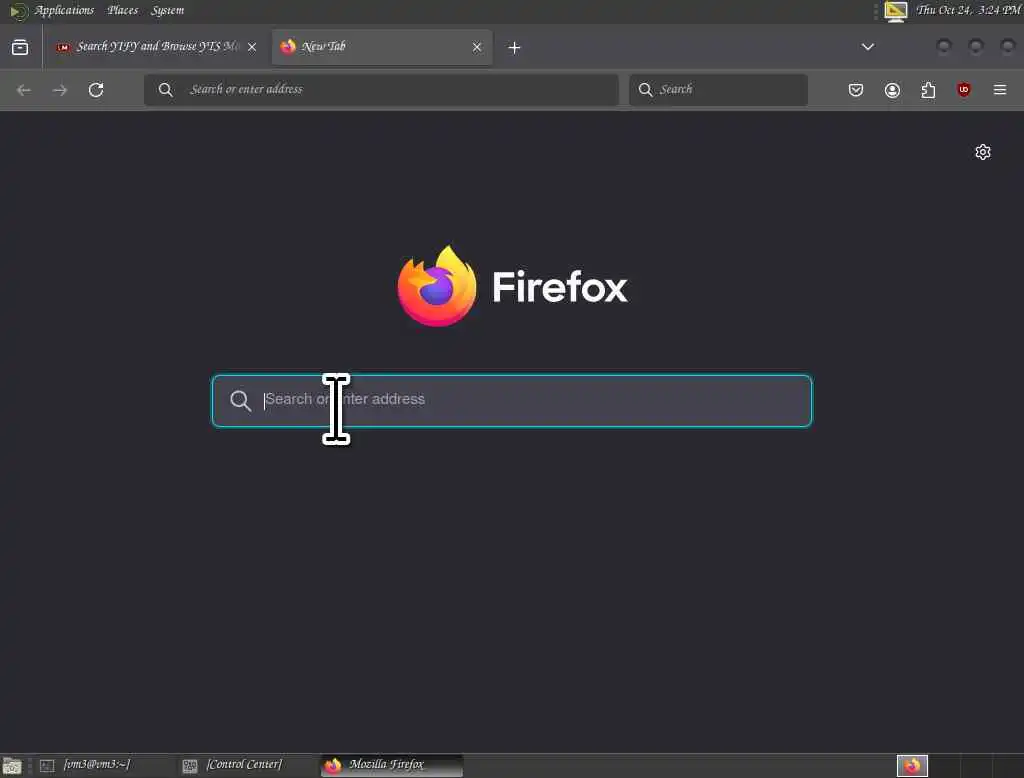
Task: Click the show desktop icon in the bottom panel
Action: [x=12, y=766]
